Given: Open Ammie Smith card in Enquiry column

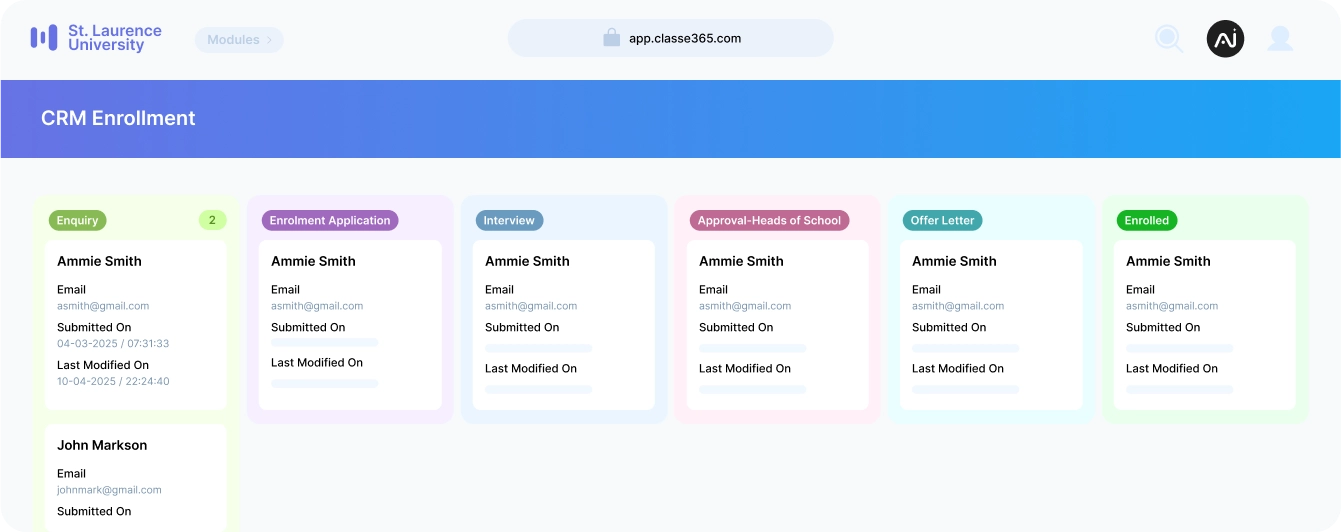Looking at the screenshot, I should tap(136, 322).
